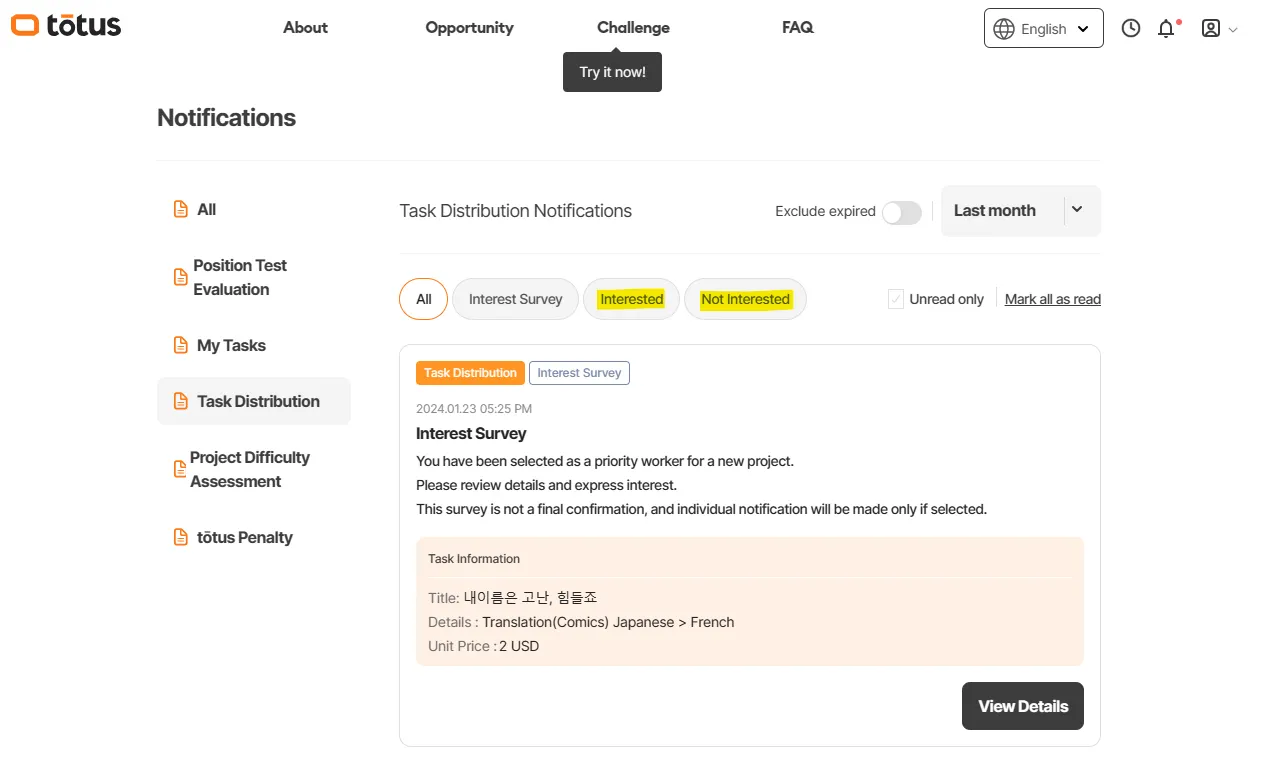
Task: Open the Challenge menu item
Action: [x=633, y=28]
